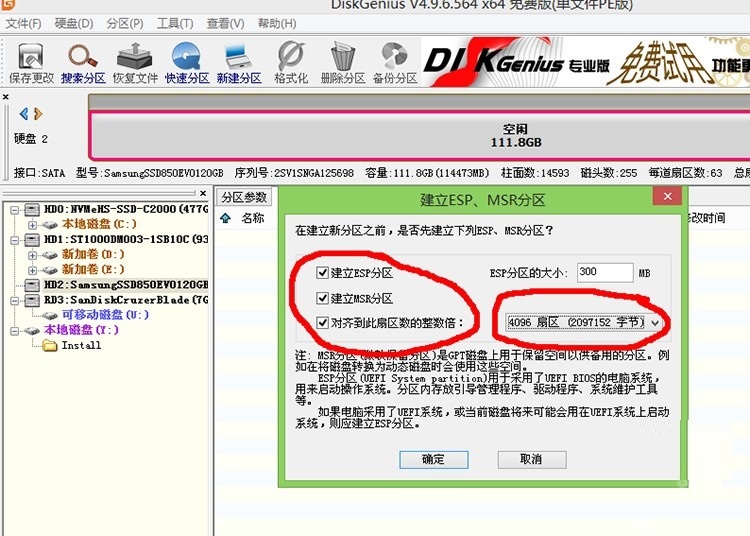750x536 pixels.
Task: Toggle the 对齐到此扇区数的整数倍 checkbox
Action: 322,323
